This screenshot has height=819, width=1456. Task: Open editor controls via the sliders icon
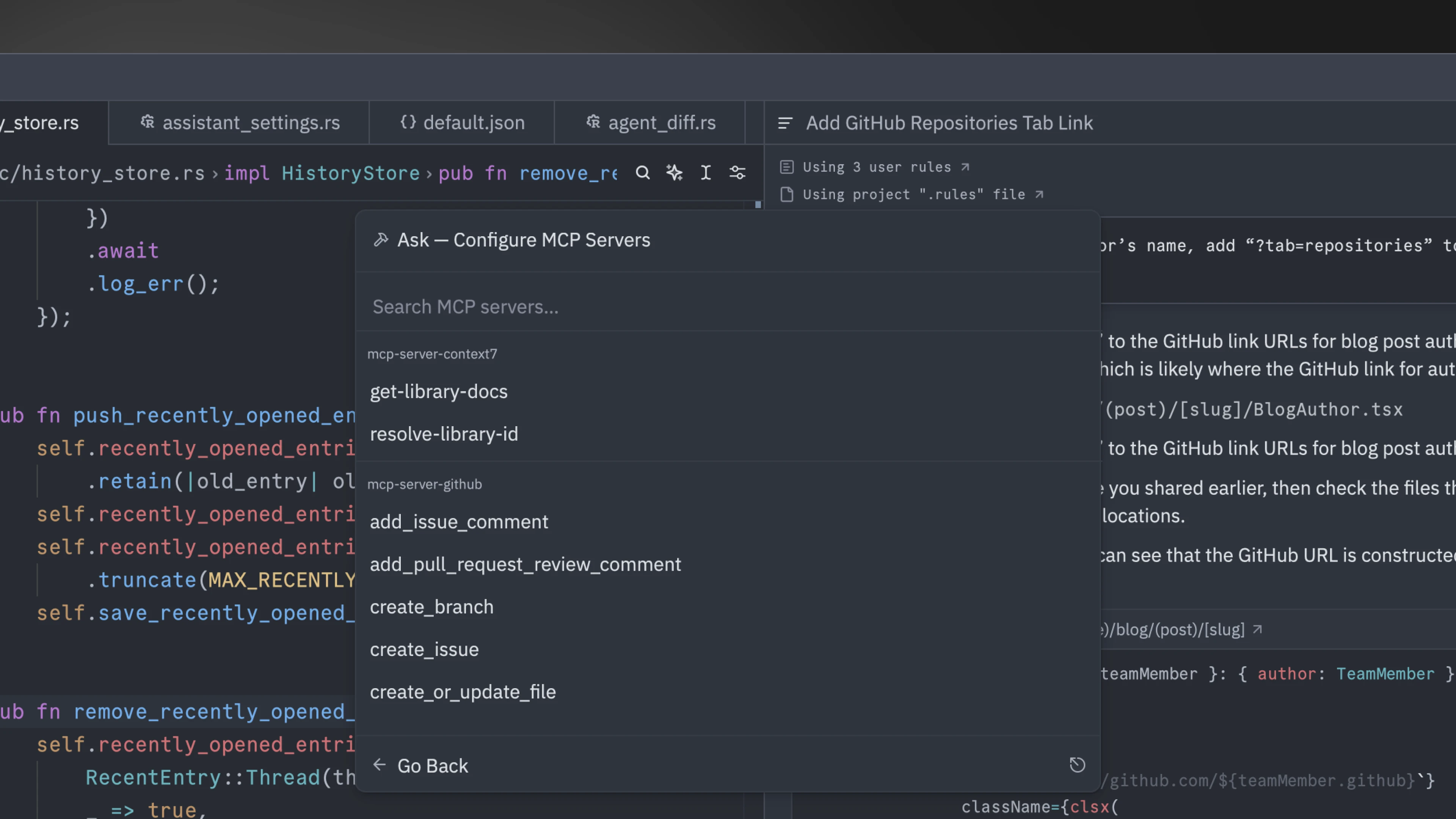pos(737,173)
